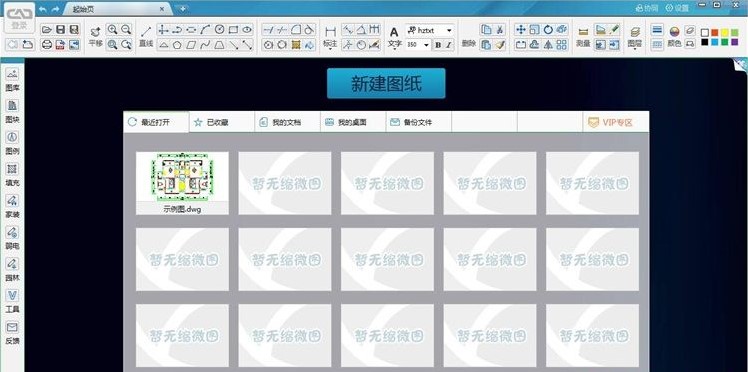Viewport: 748px width, 372px height.
Task: Open the 工具 tools sidebar item
Action: pos(12,301)
